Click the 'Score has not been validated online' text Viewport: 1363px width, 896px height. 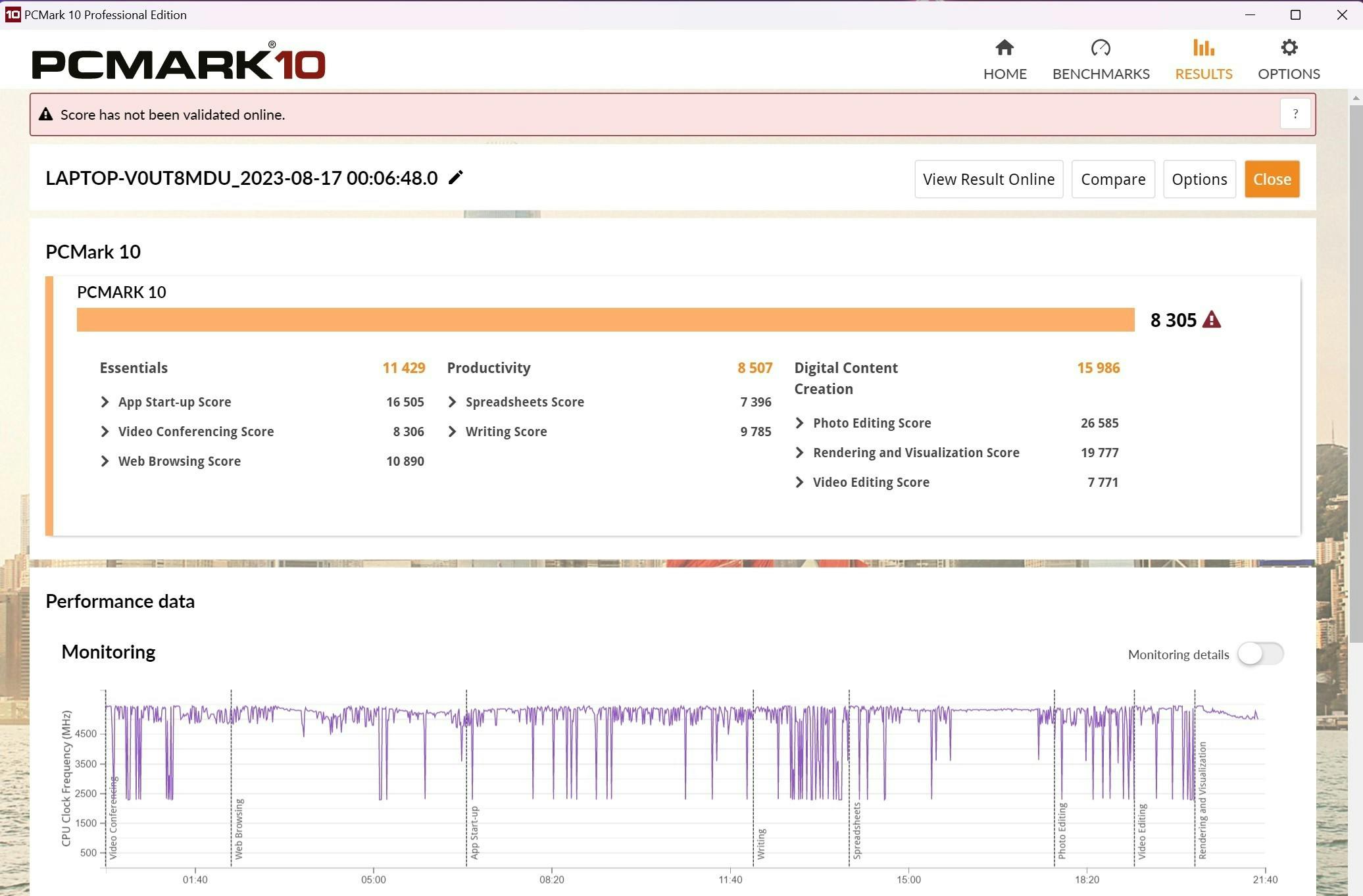[172, 114]
